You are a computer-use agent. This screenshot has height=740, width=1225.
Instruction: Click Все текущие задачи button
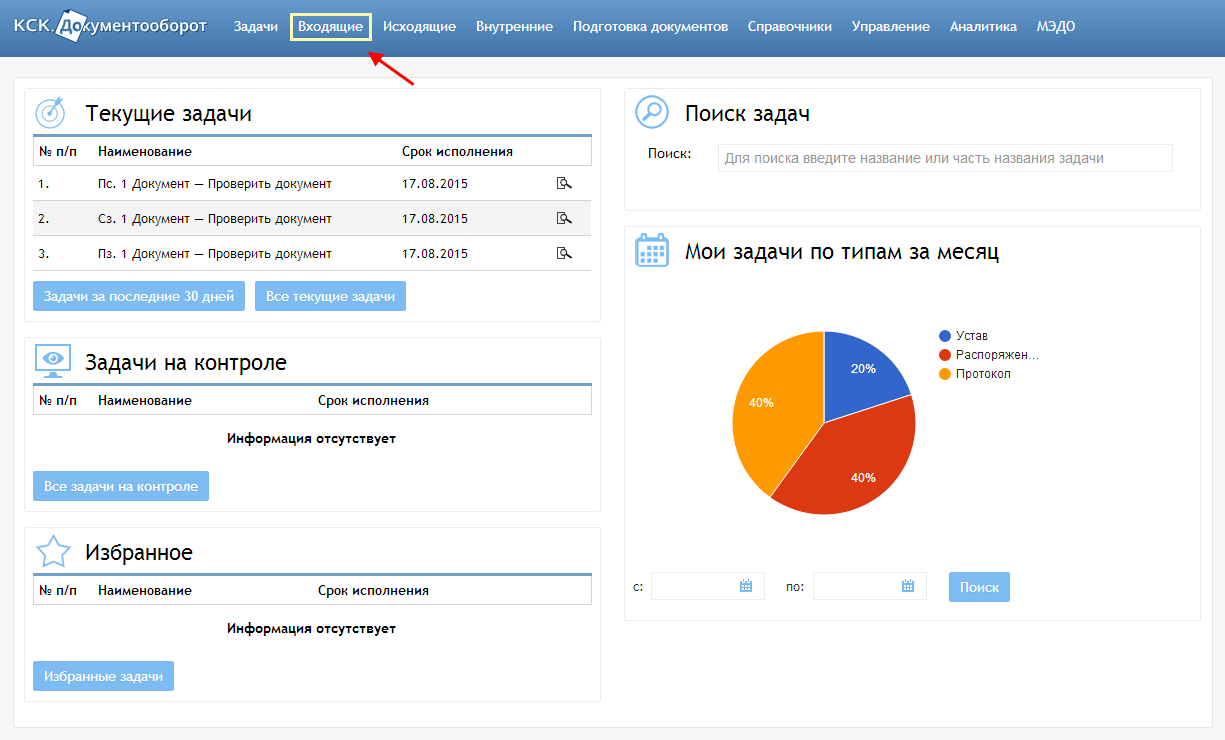pyautogui.click(x=330, y=296)
